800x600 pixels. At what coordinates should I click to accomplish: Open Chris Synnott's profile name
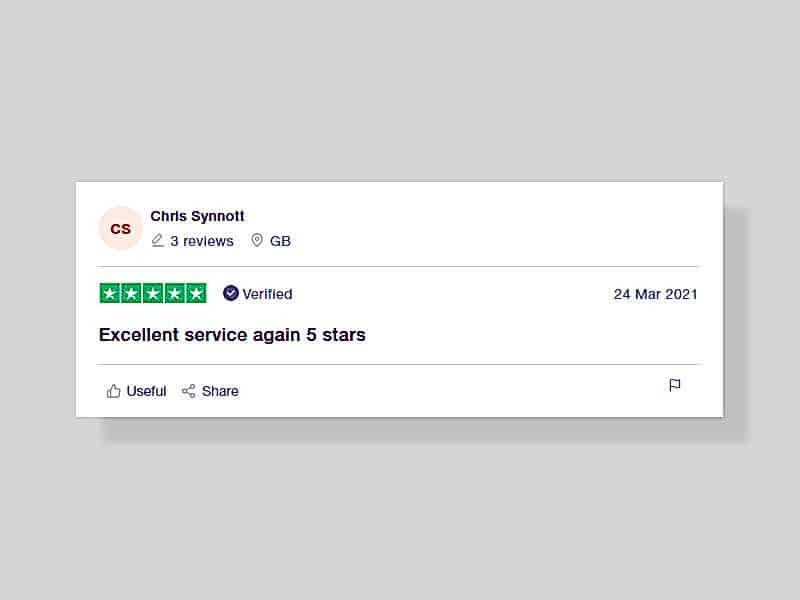pyautogui.click(x=197, y=216)
